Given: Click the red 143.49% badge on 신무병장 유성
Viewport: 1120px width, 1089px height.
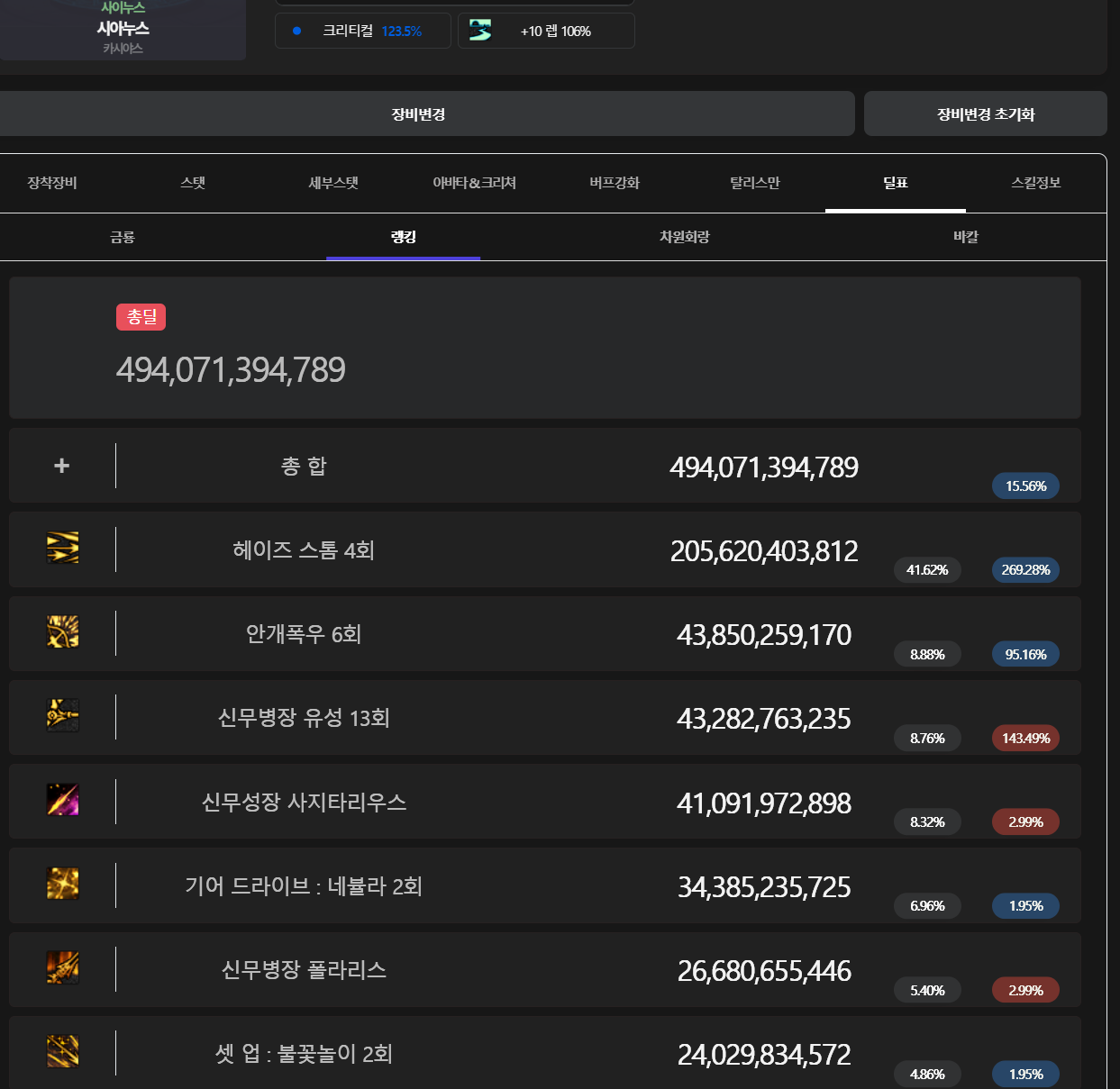Looking at the screenshot, I should tap(1025, 739).
